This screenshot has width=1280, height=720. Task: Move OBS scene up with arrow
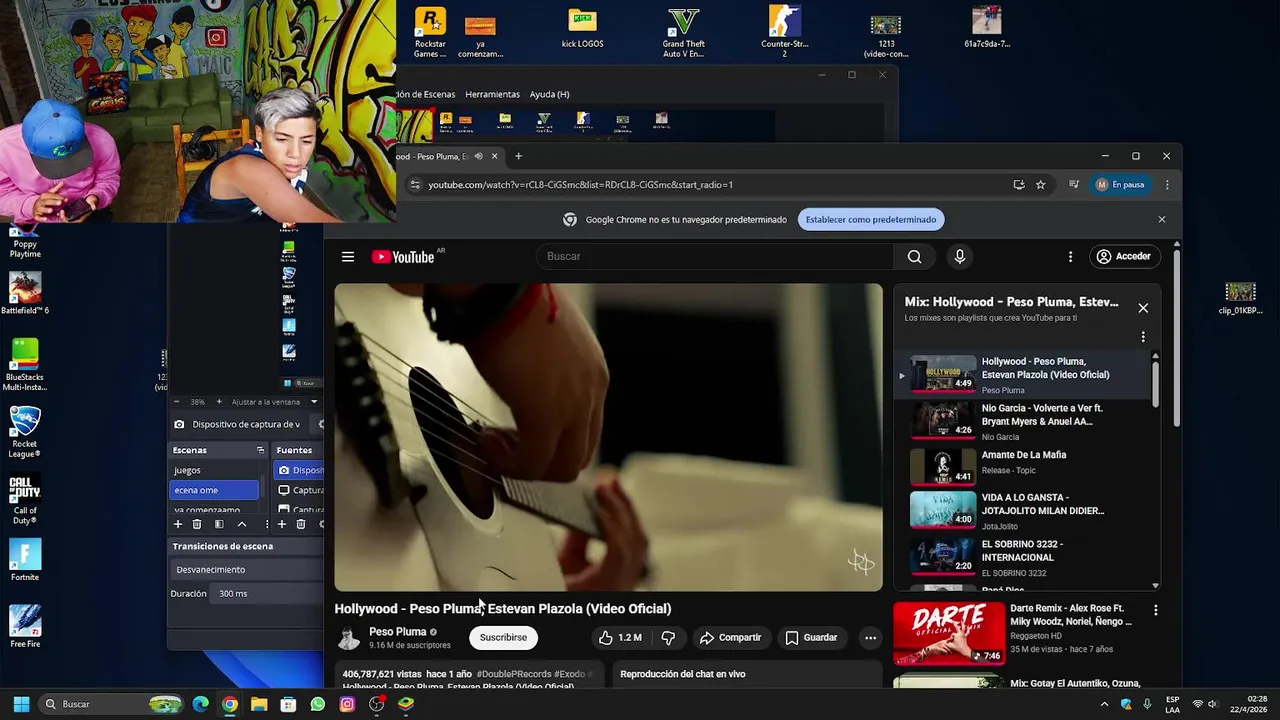tap(242, 524)
